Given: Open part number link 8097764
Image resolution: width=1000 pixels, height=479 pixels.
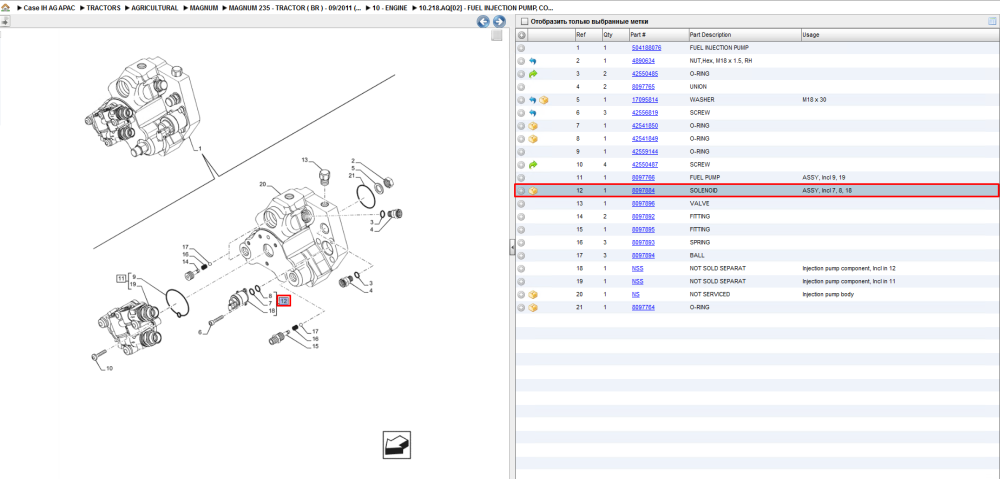Looking at the screenshot, I should click(x=643, y=307).
